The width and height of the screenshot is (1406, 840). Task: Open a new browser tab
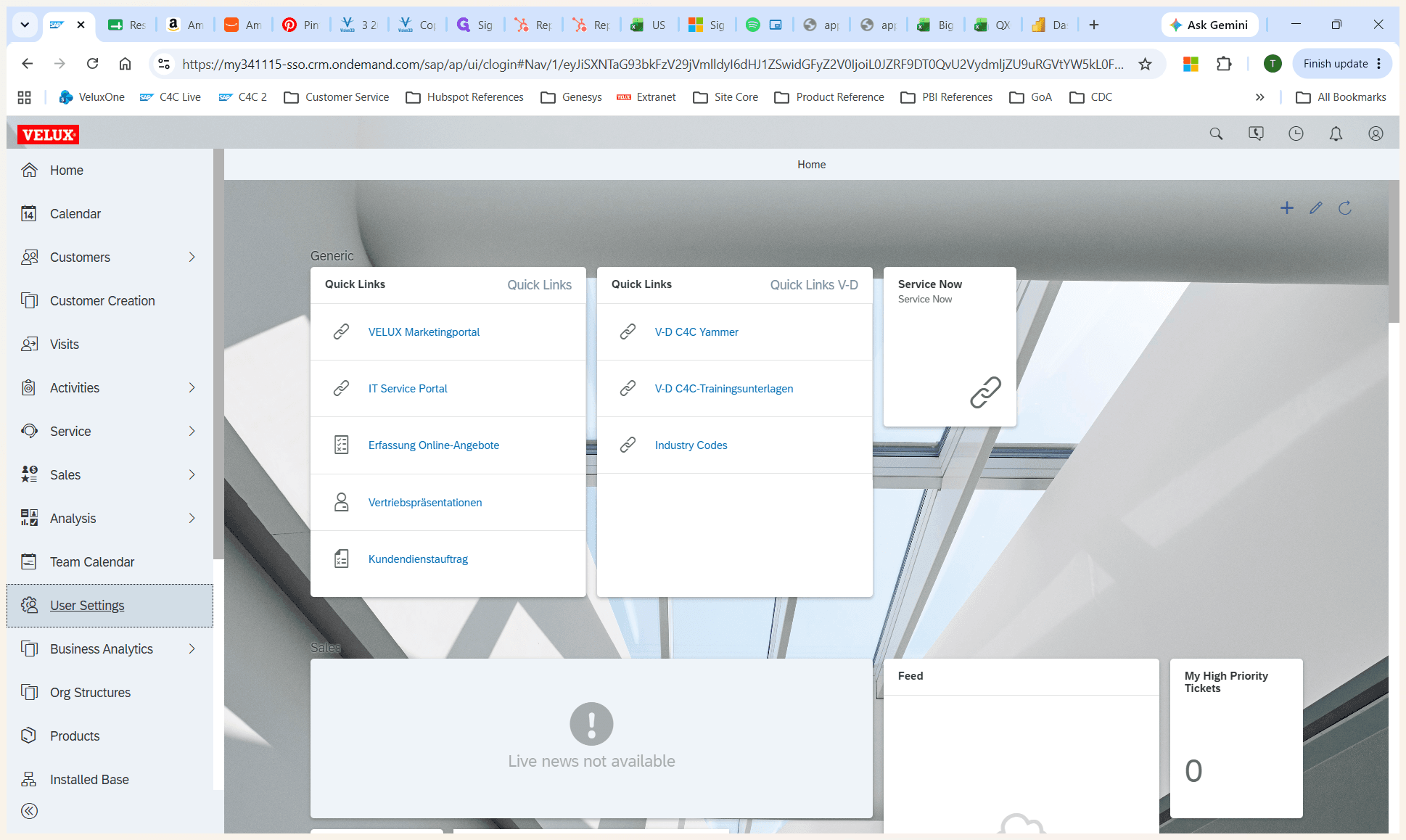coord(1094,25)
